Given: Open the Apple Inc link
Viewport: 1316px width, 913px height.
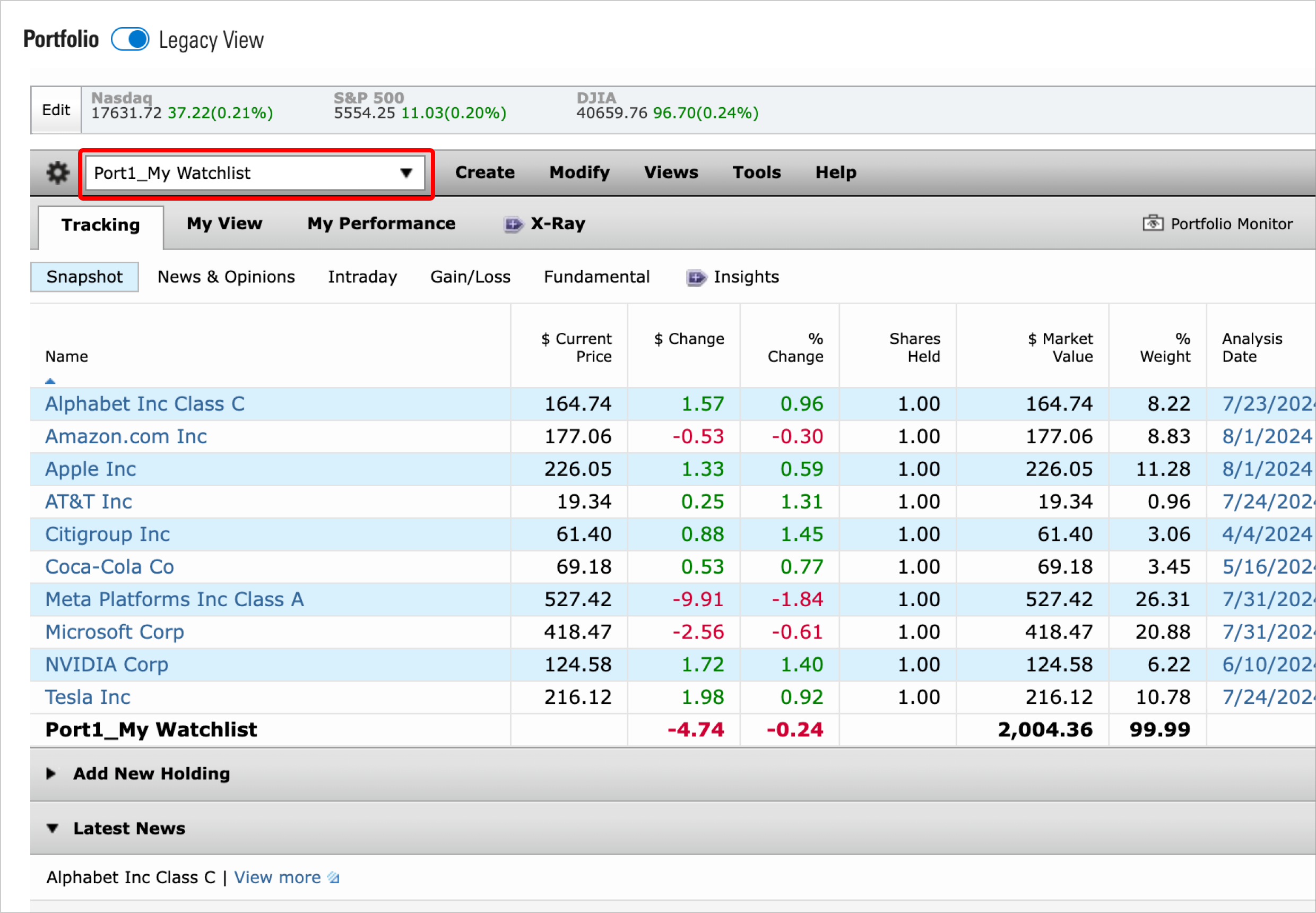Looking at the screenshot, I should click(90, 469).
